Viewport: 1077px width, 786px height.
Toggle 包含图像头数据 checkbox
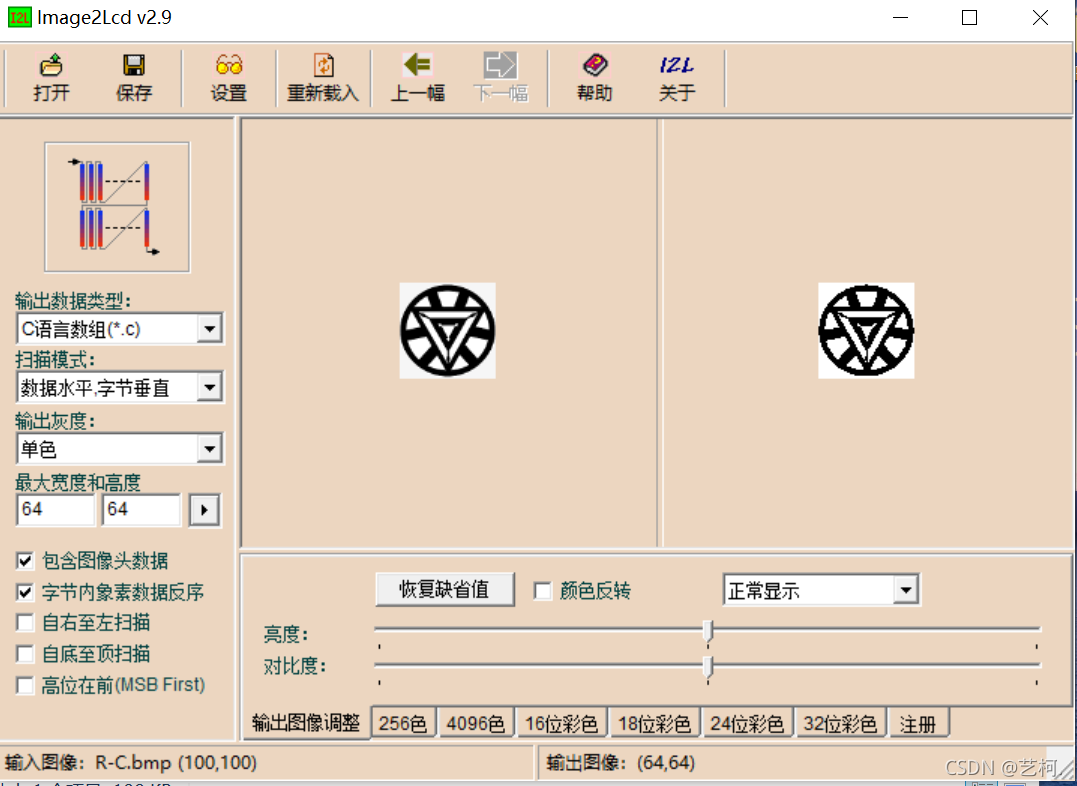point(25,561)
